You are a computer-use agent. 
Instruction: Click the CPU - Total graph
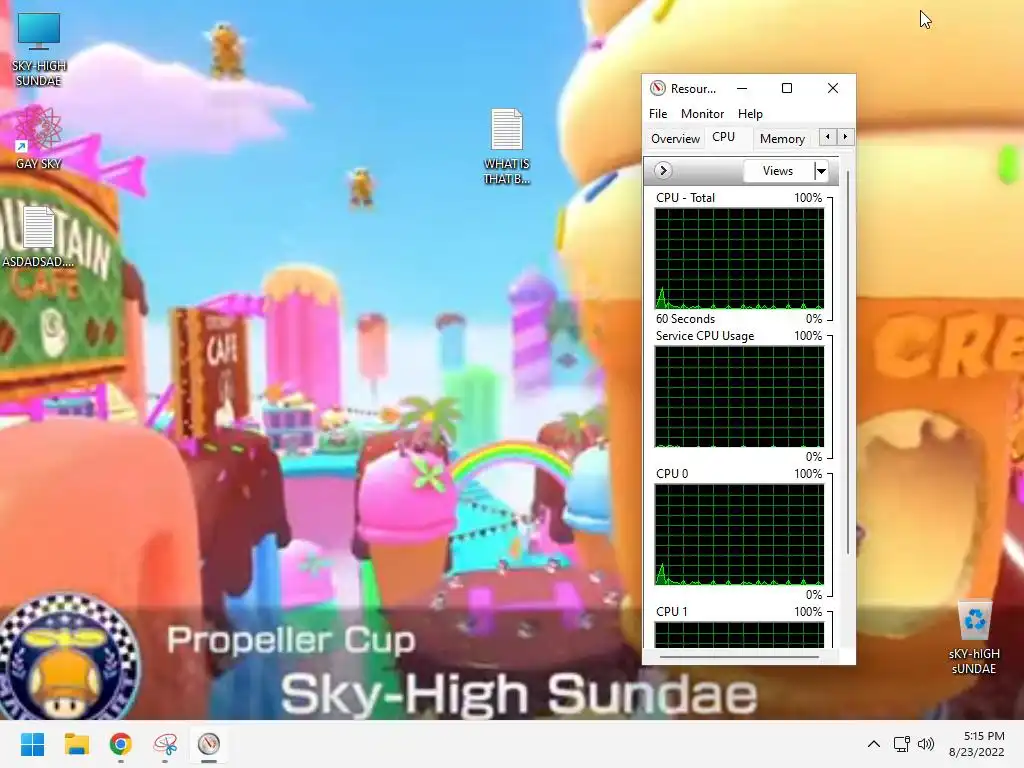click(x=739, y=259)
